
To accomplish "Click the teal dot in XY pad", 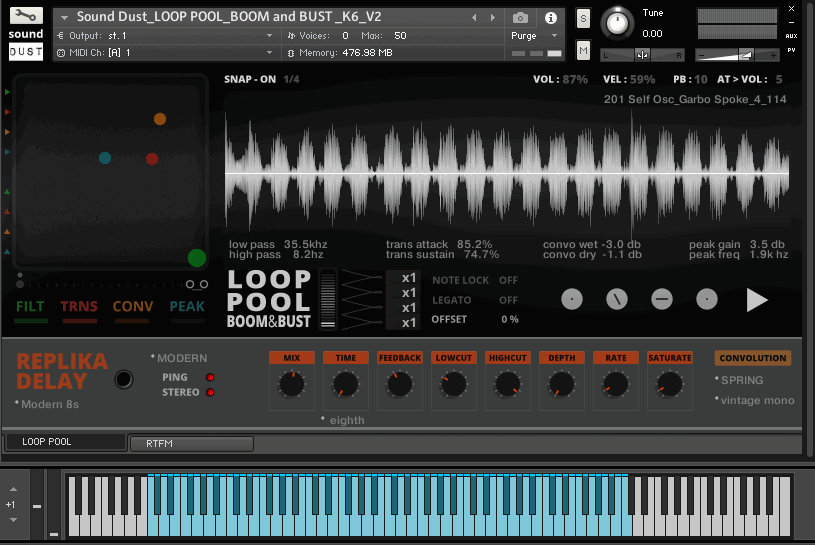I will click(x=105, y=158).
